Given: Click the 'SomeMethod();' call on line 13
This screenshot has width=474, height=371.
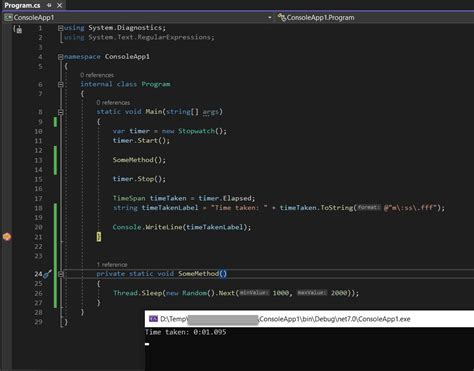Looking at the screenshot, I should pos(139,160).
